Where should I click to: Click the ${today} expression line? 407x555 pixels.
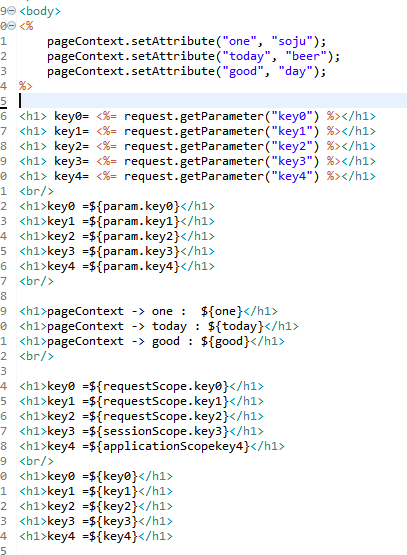[x=159, y=326]
